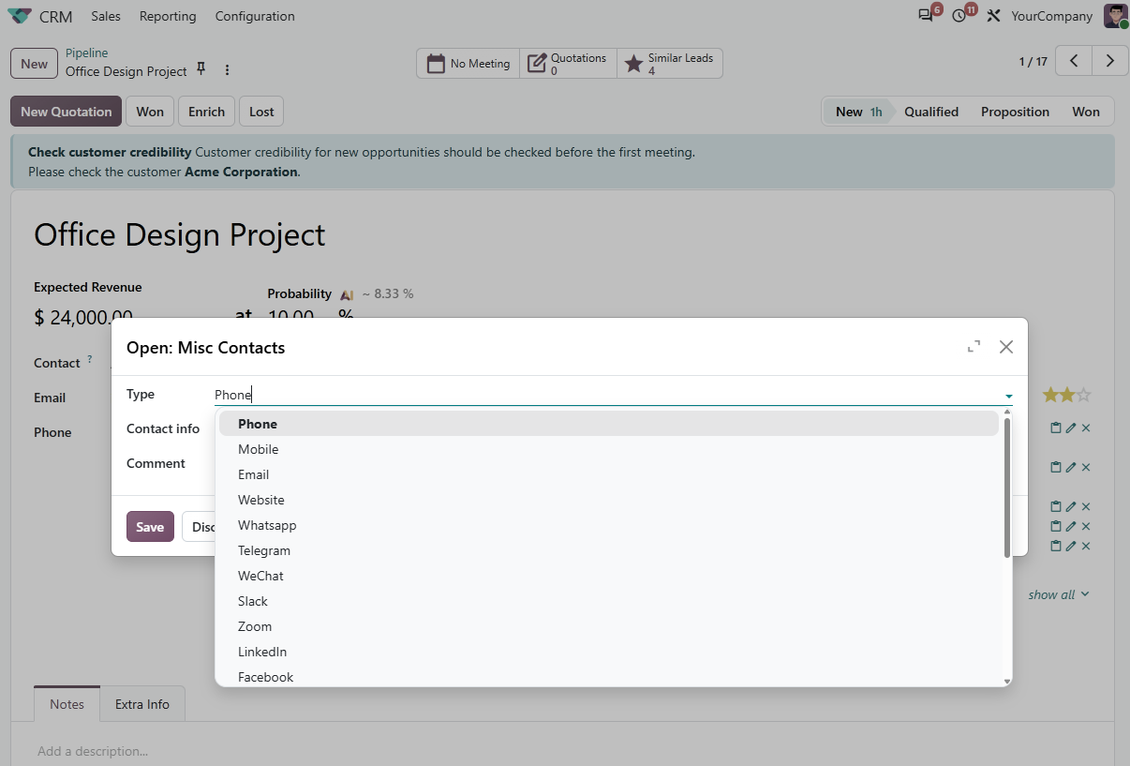Select Whatsapp in the Type list
Image resolution: width=1130 pixels, height=766 pixels.
(x=608, y=525)
